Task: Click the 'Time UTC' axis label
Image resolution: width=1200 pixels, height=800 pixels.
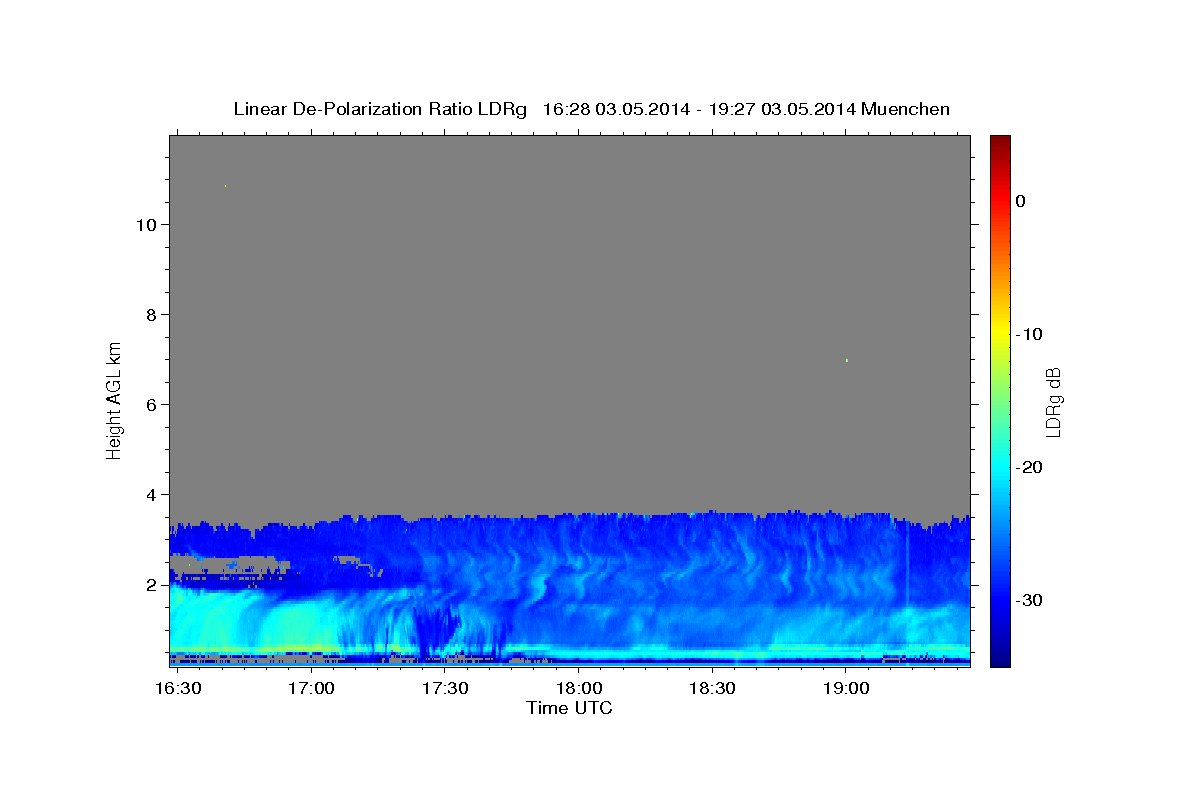Action: point(569,708)
